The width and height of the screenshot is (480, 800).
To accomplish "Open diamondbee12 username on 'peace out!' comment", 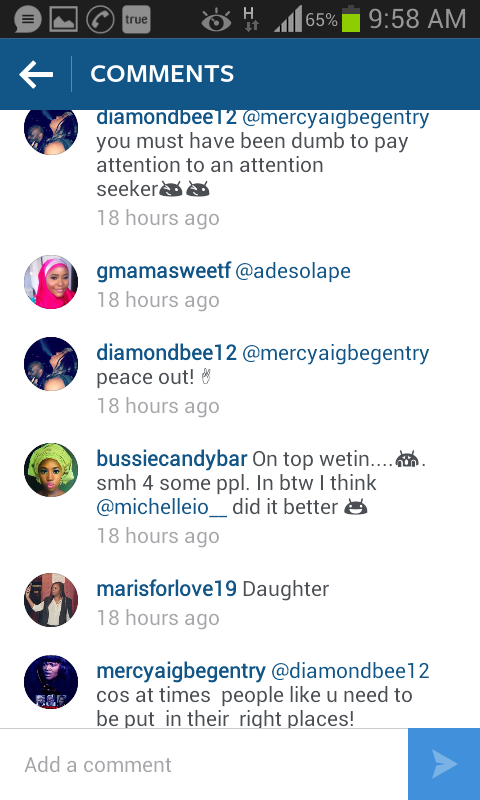I will tap(166, 353).
